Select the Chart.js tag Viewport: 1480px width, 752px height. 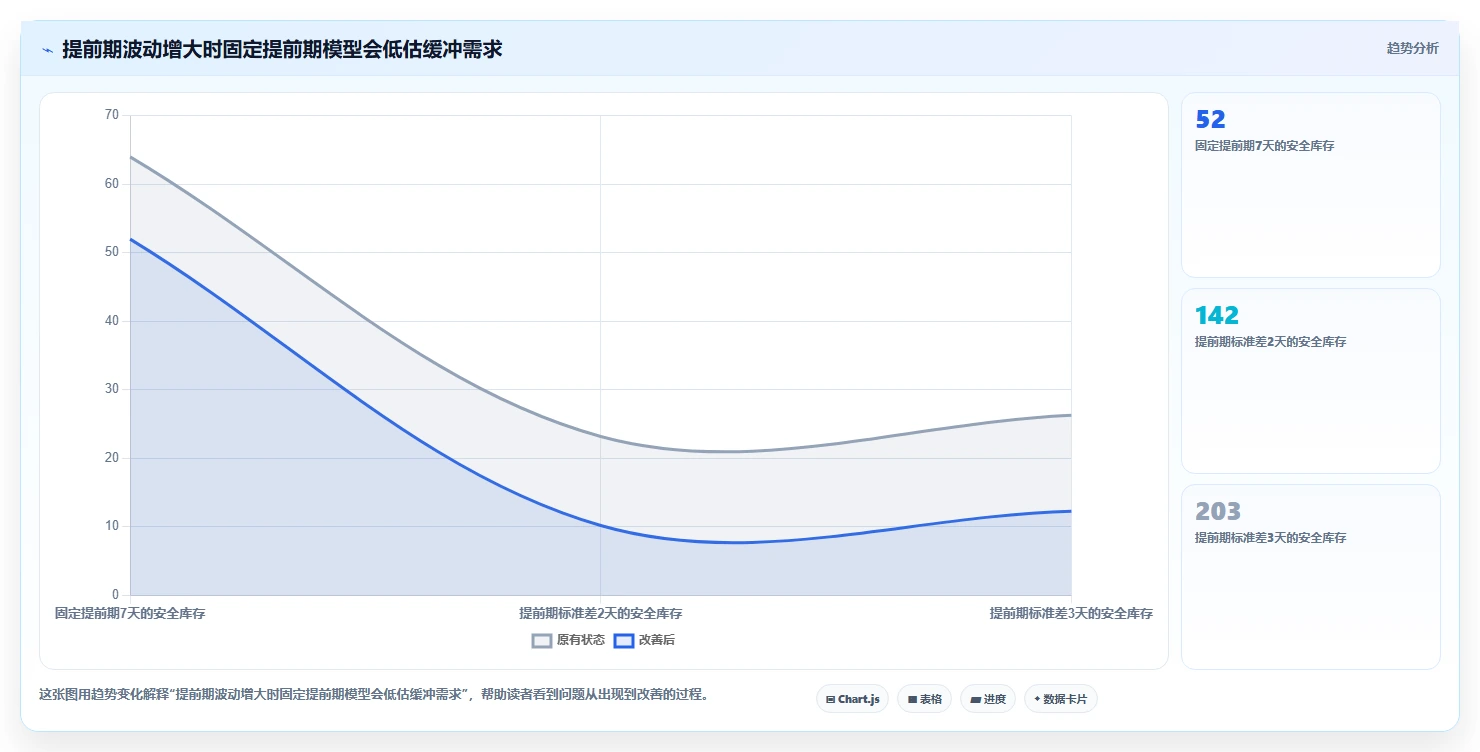[x=852, y=699]
